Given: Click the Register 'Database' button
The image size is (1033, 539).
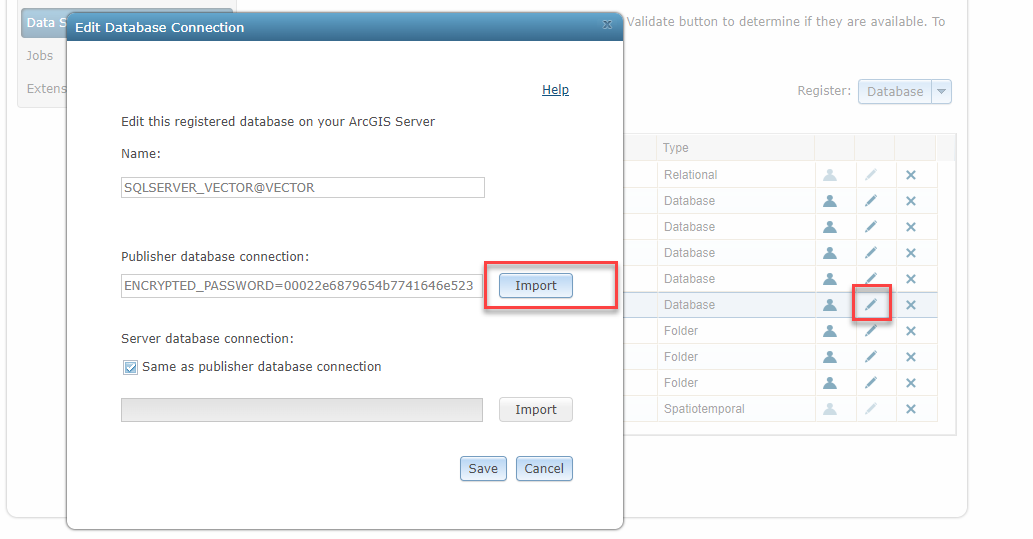Looking at the screenshot, I should click(894, 92).
